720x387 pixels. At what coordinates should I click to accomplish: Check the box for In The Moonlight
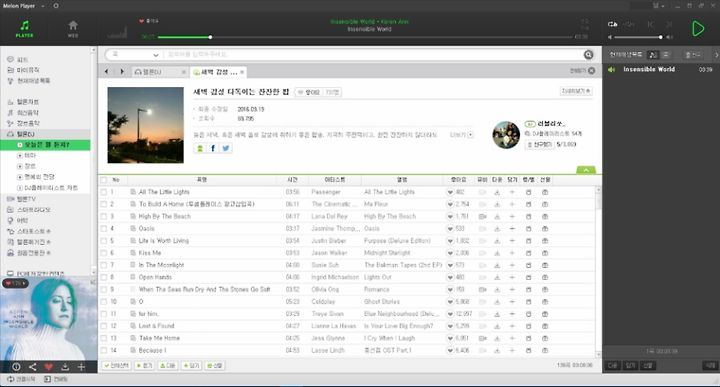(x=104, y=265)
